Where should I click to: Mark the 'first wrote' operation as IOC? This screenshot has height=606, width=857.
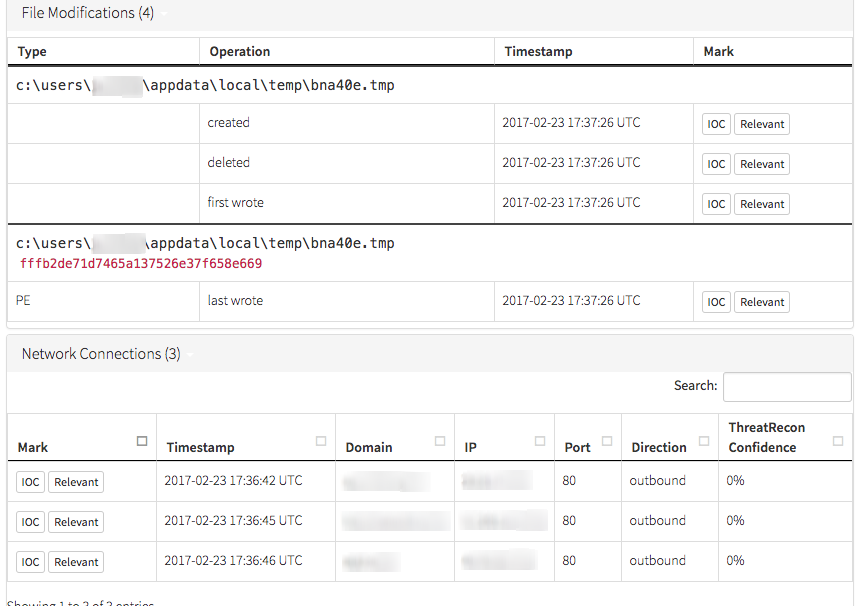[x=716, y=204]
